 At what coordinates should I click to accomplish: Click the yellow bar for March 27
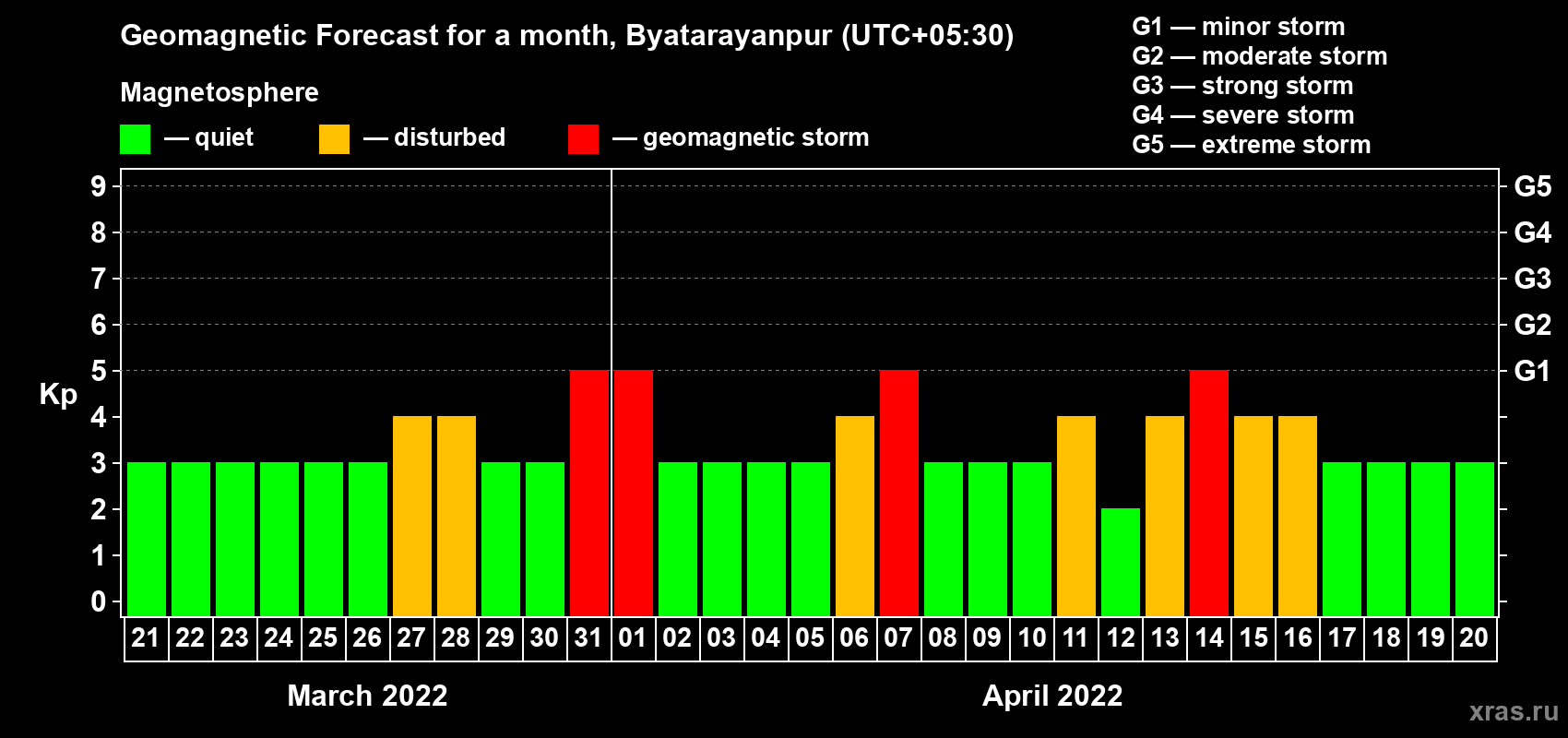pos(412,517)
